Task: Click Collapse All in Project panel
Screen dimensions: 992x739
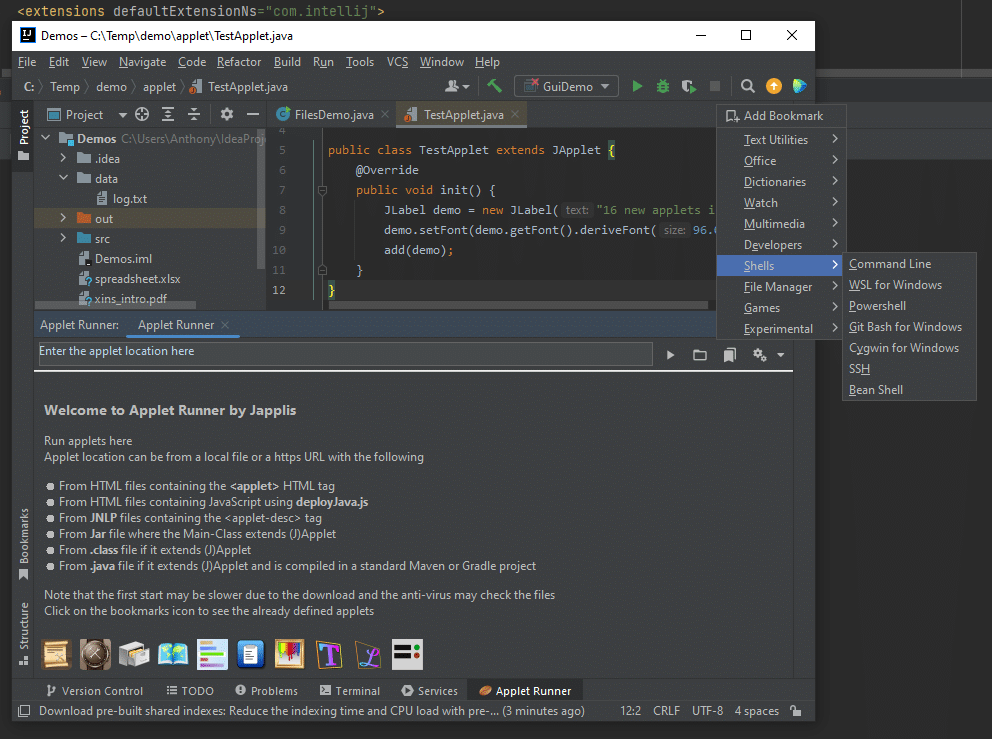Action: pos(194,114)
